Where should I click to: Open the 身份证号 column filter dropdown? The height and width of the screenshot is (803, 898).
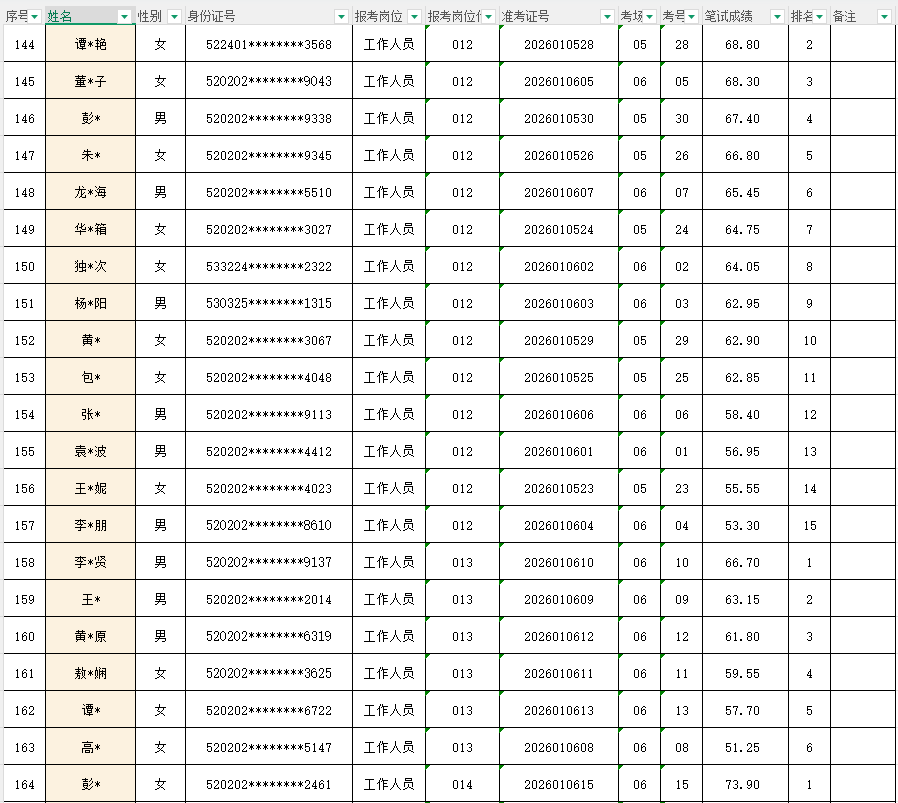coord(341,17)
